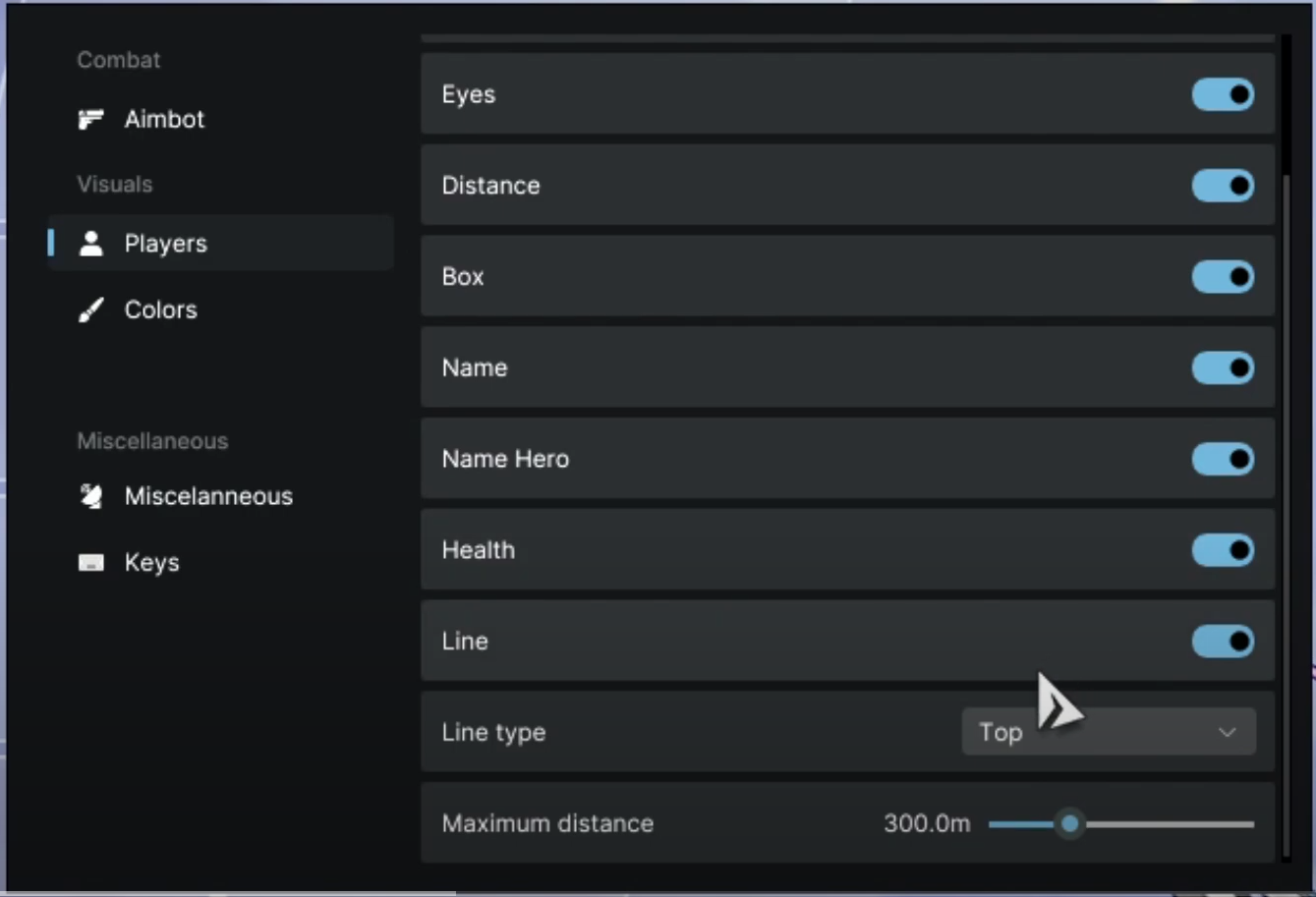1316x897 pixels.
Task: Click the keyboard icon beside Keys
Action: [90, 563]
